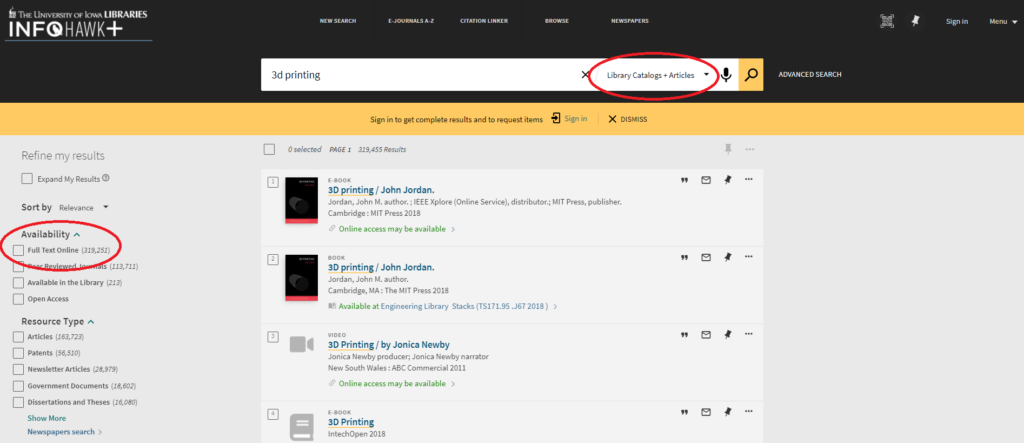The image size is (1024, 443).
Task: Pin result 4, IntechOpen e-book
Action: click(728, 412)
